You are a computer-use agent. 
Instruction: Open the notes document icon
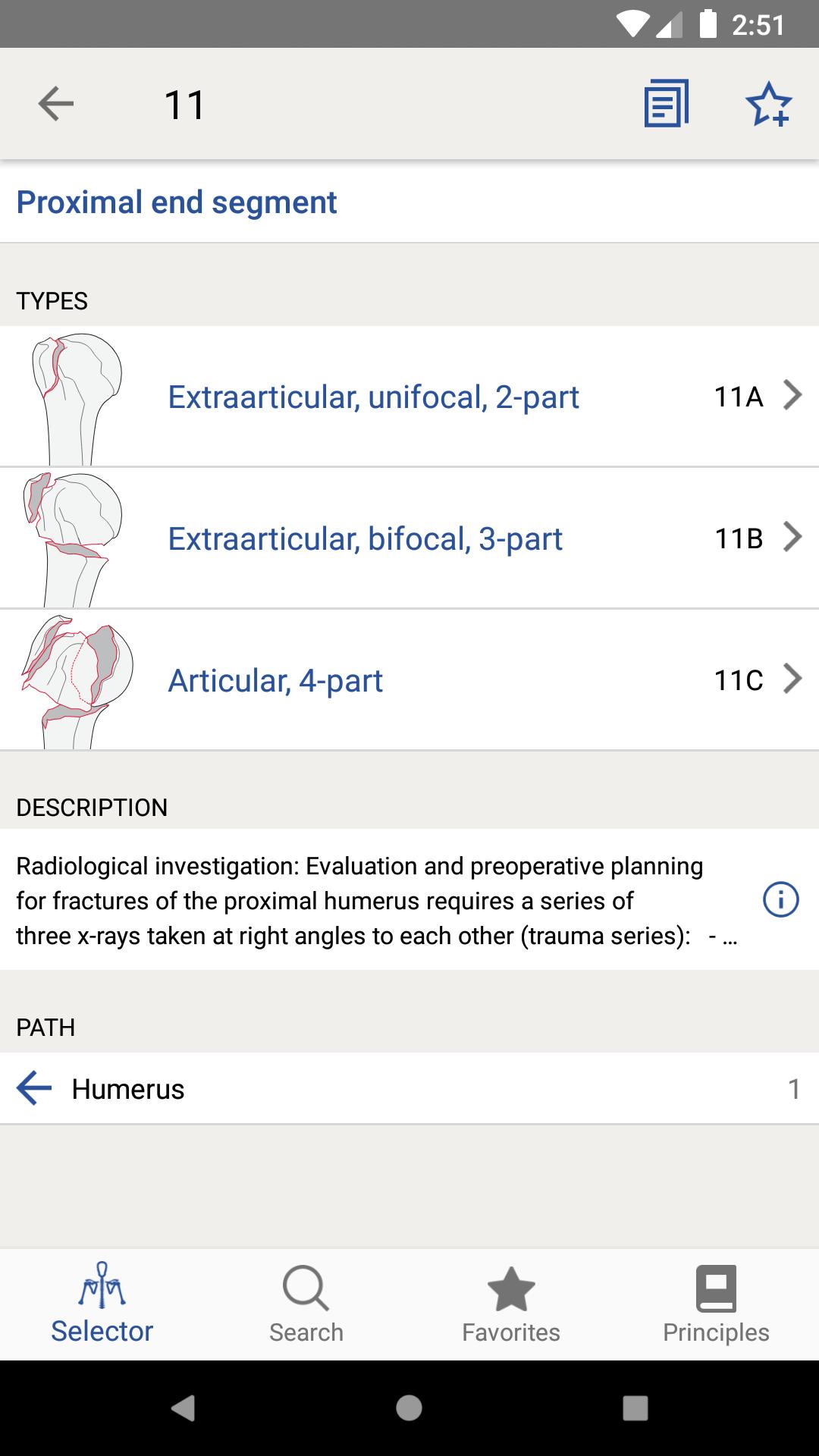click(x=667, y=104)
